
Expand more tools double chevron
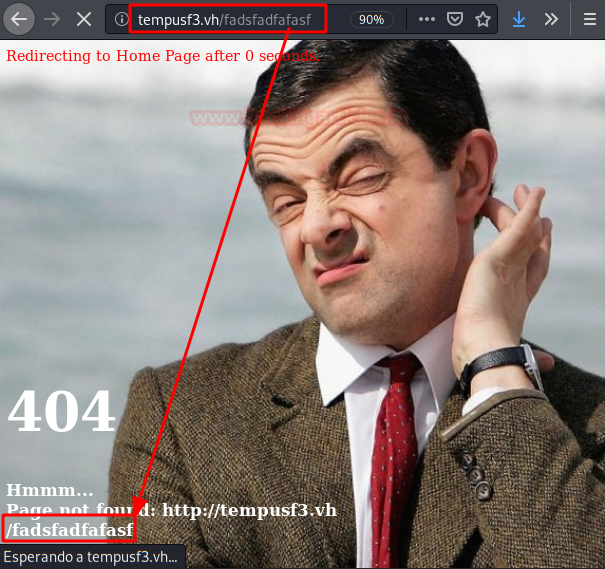click(x=551, y=19)
